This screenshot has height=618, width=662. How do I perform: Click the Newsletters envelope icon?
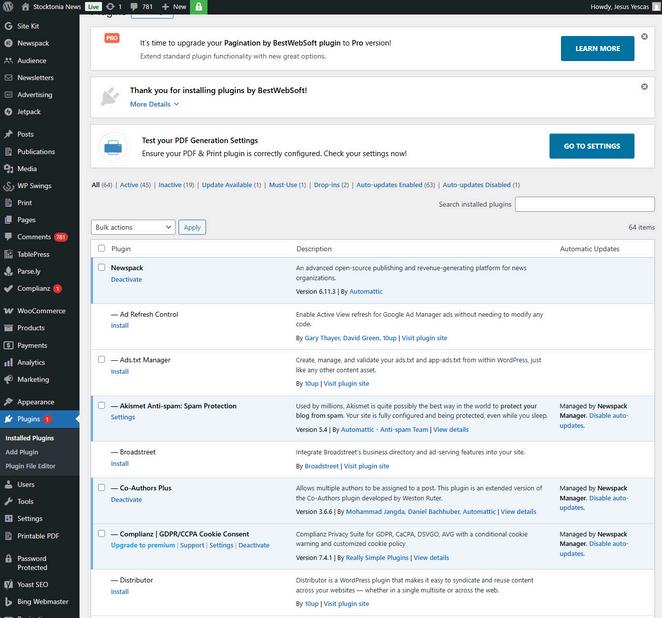point(8,78)
